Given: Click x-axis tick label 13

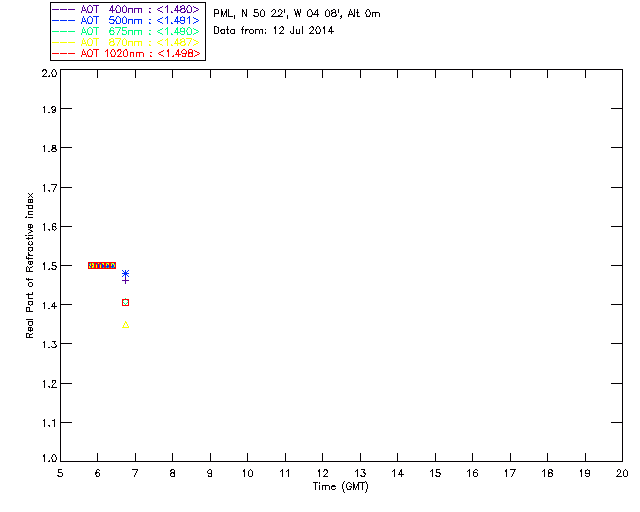Looking at the screenshot, I should [360, 473].
